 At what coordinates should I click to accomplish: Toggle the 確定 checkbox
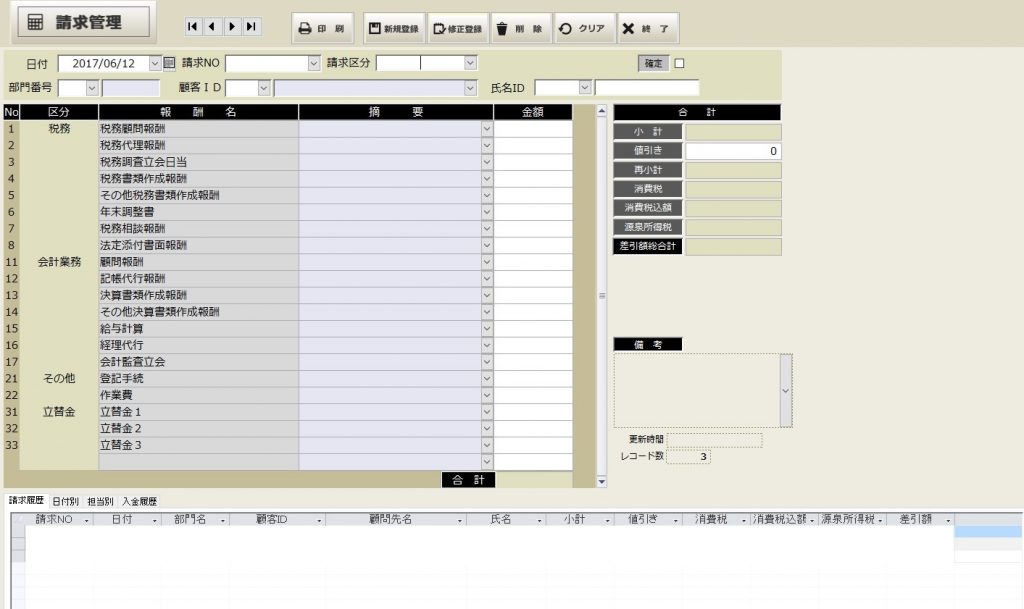(x=680, y=63)
